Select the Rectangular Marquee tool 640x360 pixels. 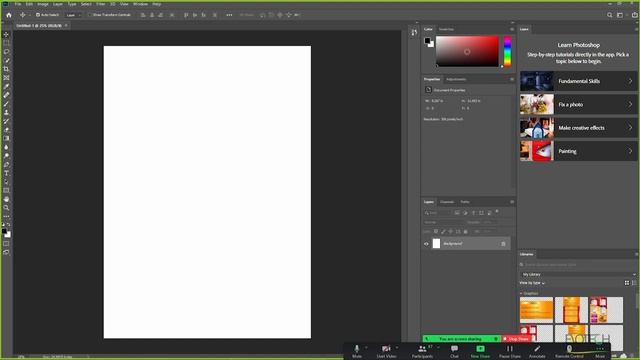tap(6, 43)
